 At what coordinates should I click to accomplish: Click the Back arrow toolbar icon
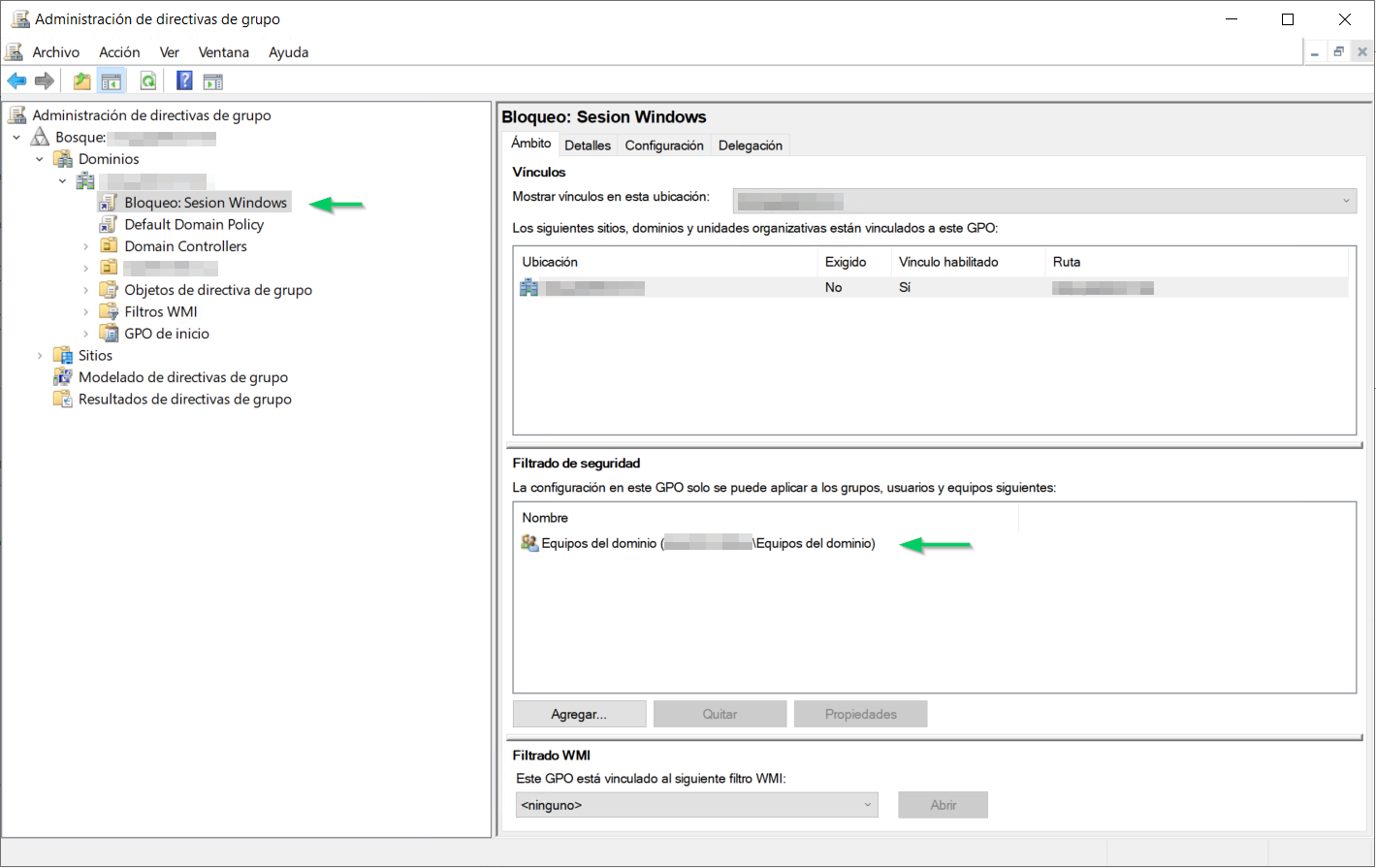click(16, 81)
